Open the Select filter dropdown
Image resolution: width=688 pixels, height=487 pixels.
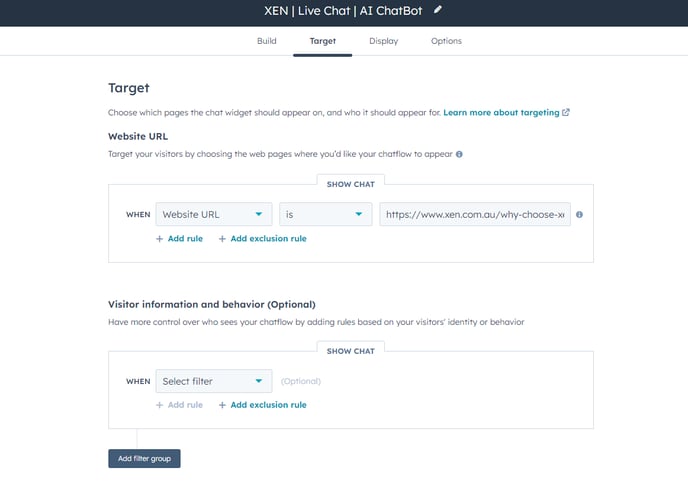[x=214, y=381]
